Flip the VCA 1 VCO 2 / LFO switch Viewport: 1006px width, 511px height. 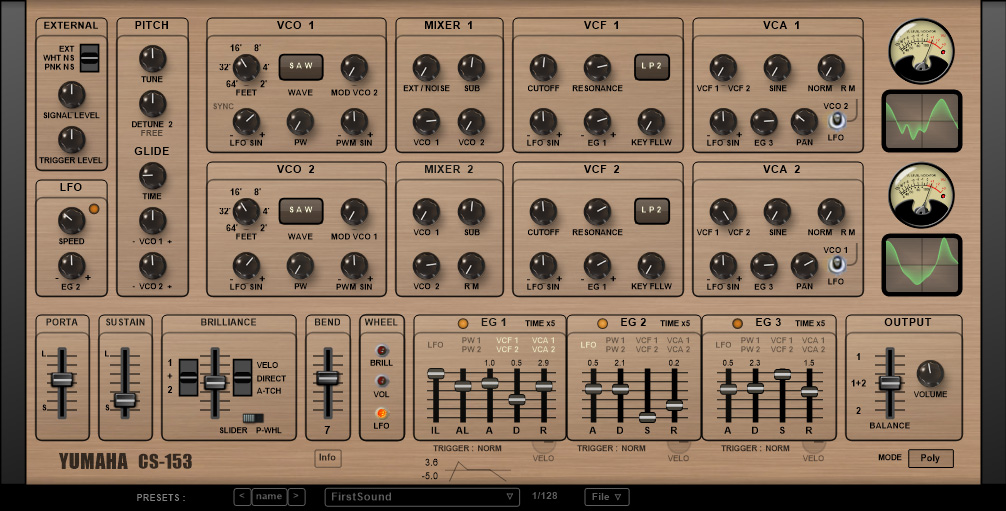[836, 121]
